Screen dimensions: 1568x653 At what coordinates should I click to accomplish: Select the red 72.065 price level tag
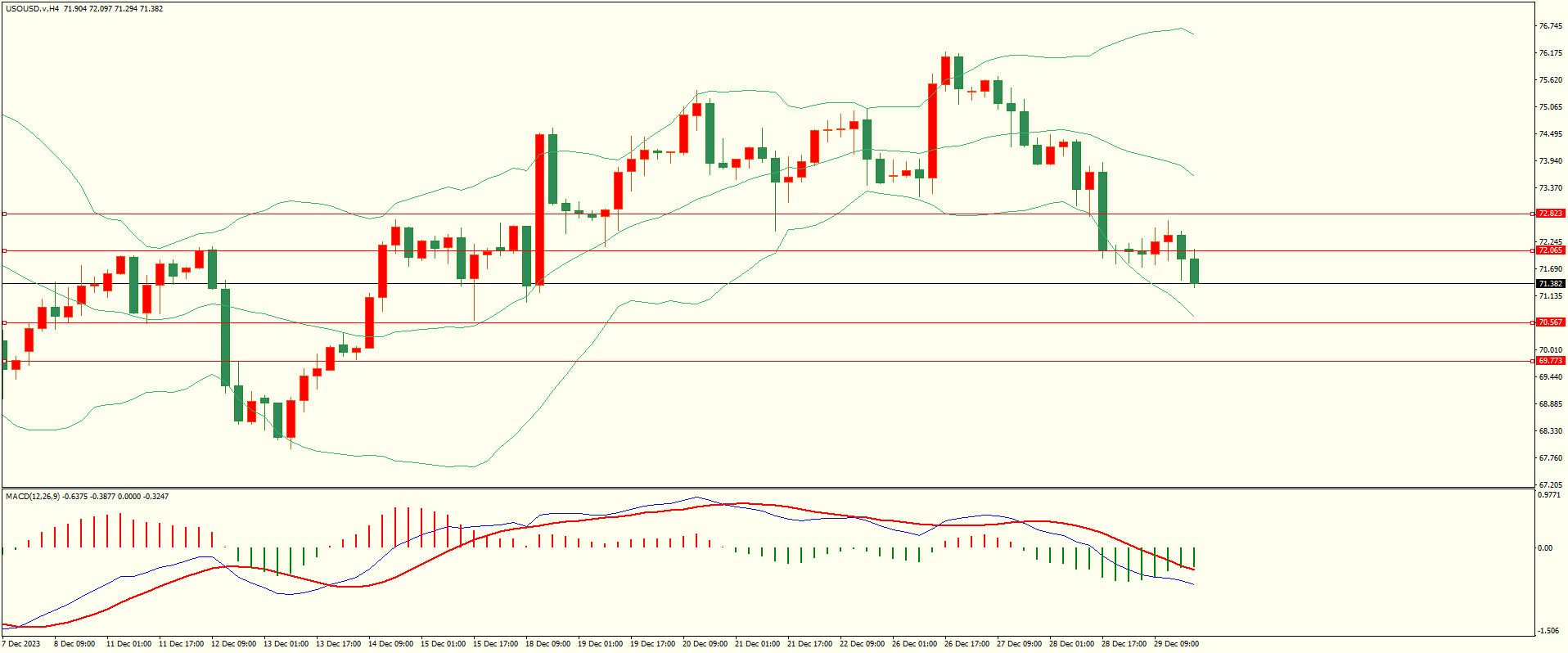(1550, 250)
